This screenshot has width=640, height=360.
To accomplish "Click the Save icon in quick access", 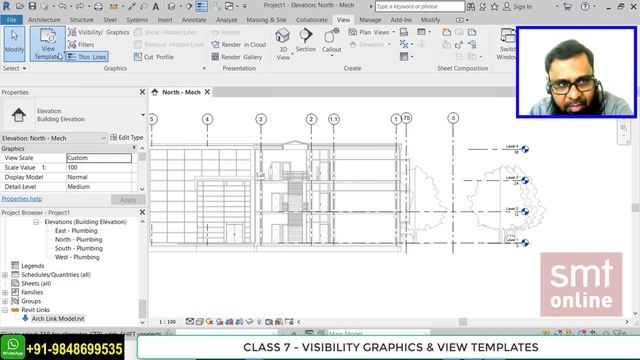I will pos(32,6).
